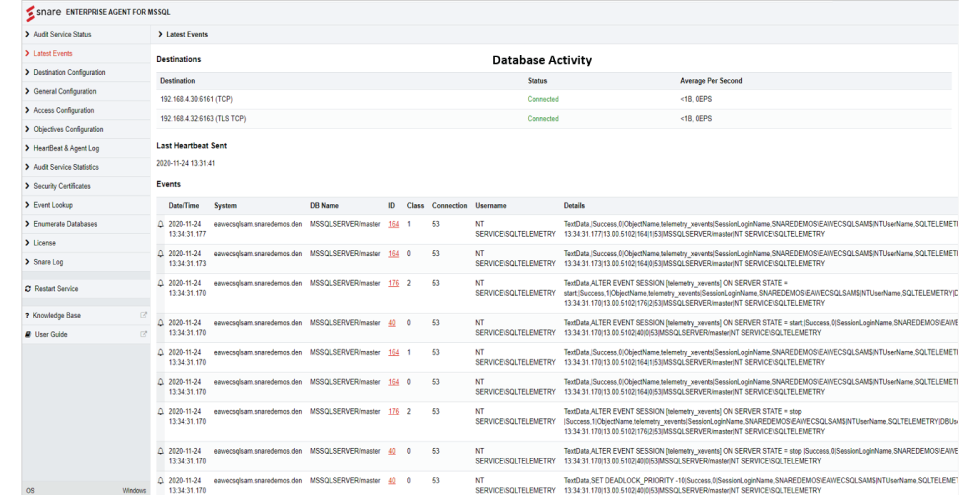Click the System column header

225,206
